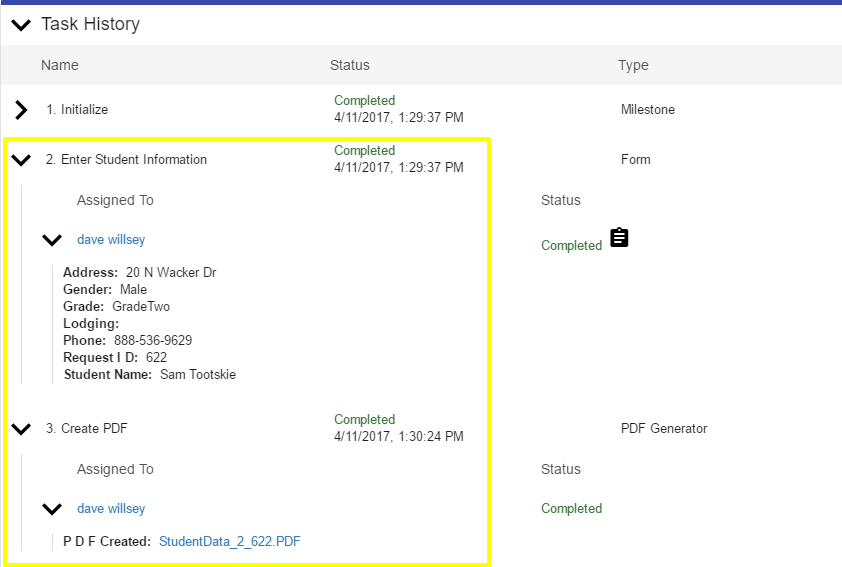Click the Student Name value Sam Tootskie
Image resolution: width=842 pixels, height=567 pixels.
pos(198,374)
